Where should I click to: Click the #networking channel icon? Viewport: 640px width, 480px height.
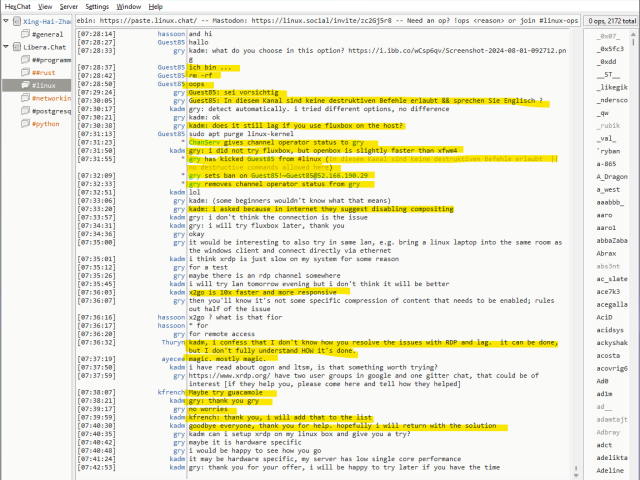(25, 98)
